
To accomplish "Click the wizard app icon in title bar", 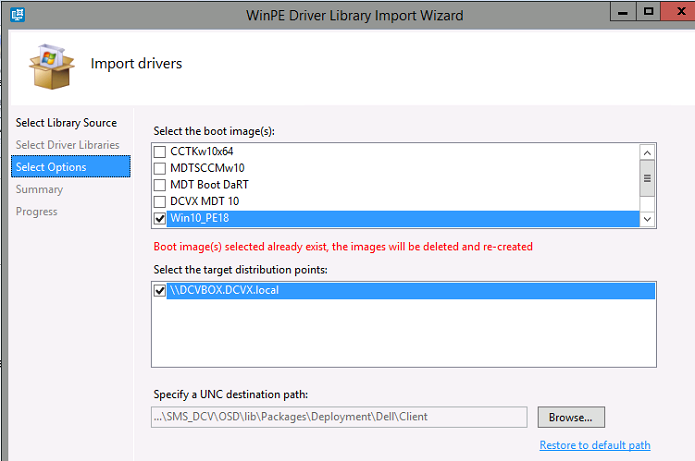I will coord(18,15).
